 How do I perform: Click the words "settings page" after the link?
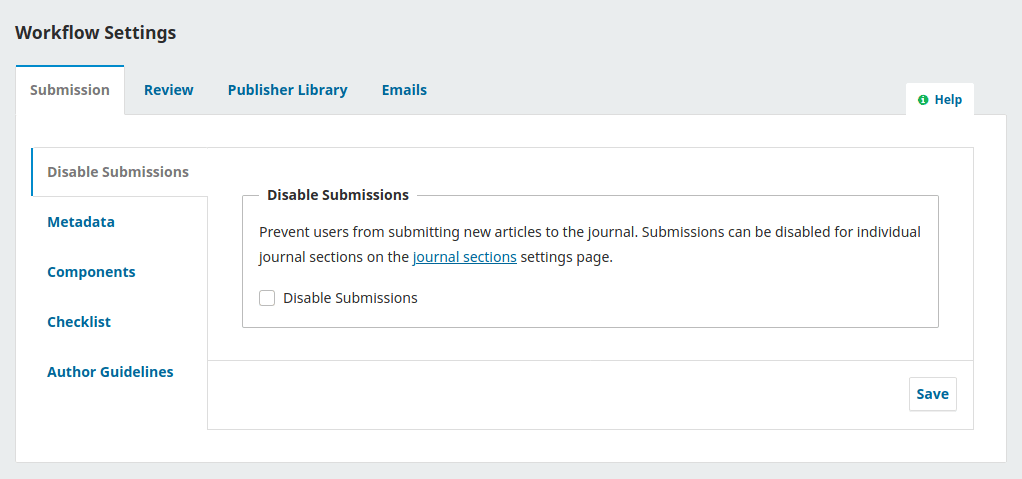pyautogui.click(x=566, y=257)
